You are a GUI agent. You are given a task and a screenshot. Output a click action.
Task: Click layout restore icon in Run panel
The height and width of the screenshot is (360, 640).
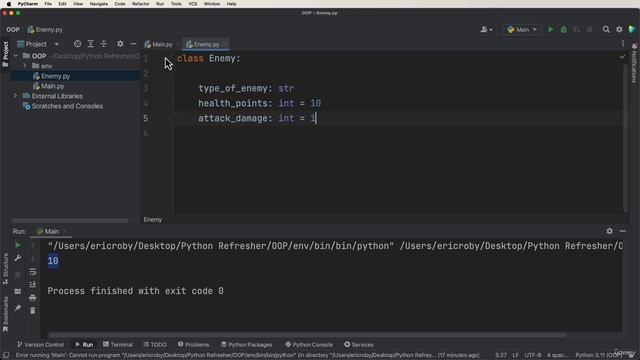tap(18, 291)
